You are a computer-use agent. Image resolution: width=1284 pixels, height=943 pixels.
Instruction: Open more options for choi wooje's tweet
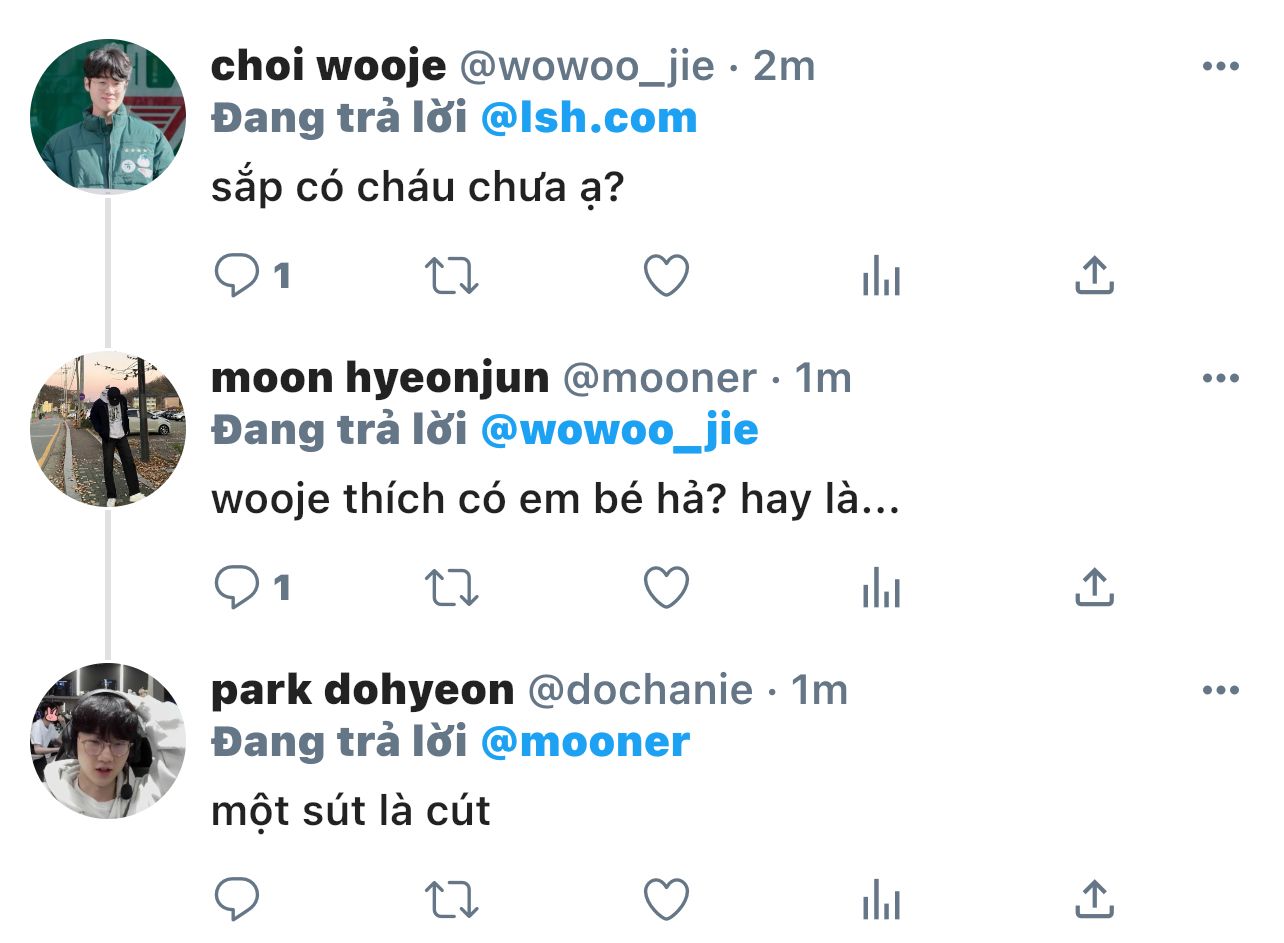[x=1221, y=67]
